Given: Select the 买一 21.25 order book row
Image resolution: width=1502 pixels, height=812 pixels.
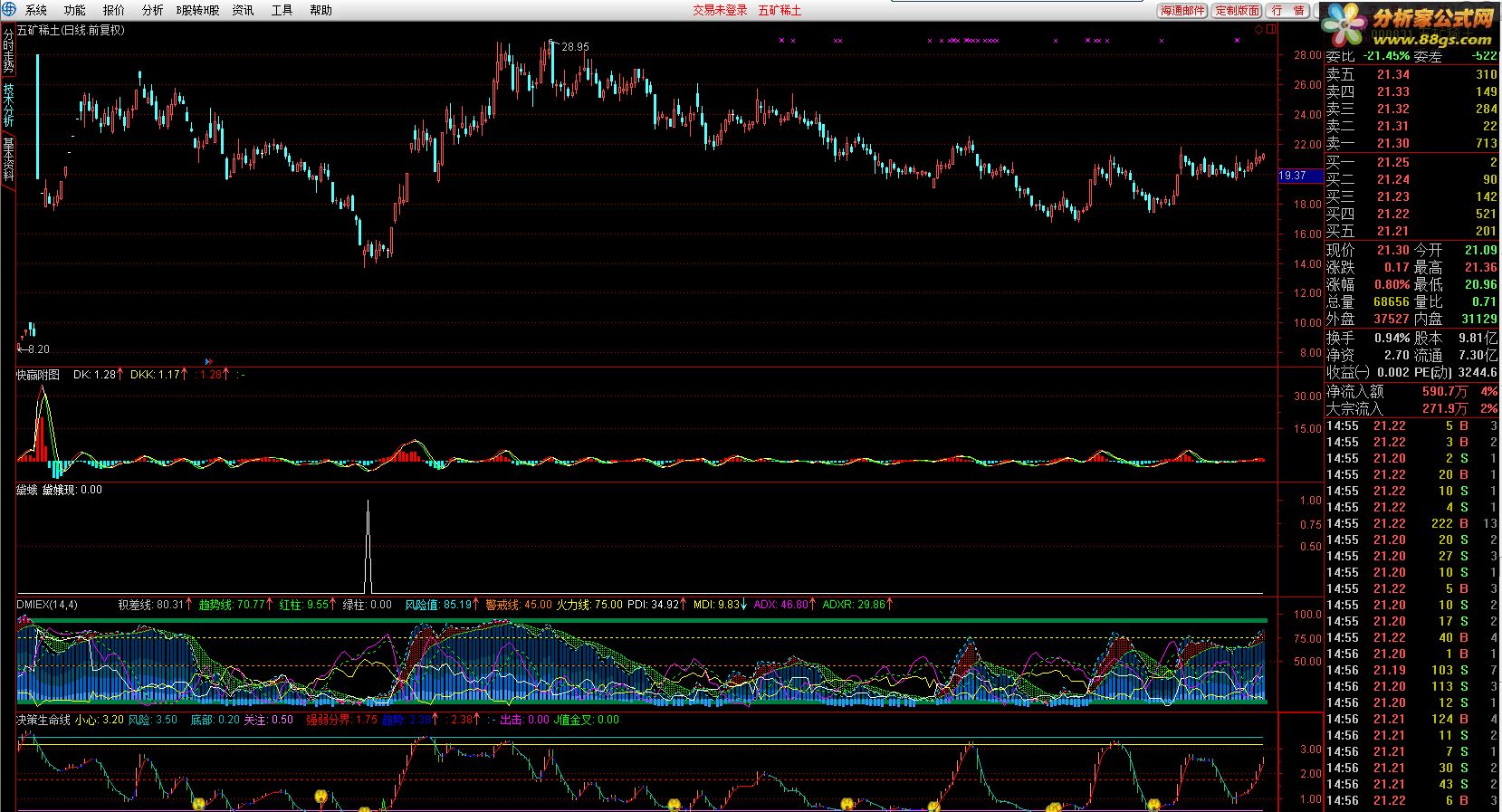Looking at the screenshot, I should click(x=1411, y=162).
